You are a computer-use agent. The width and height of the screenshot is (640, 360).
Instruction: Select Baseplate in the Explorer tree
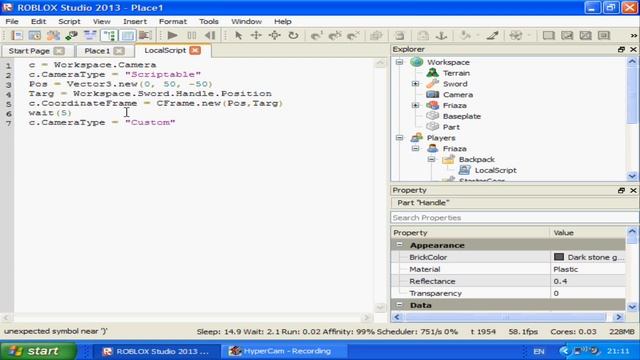click(462, 116)
